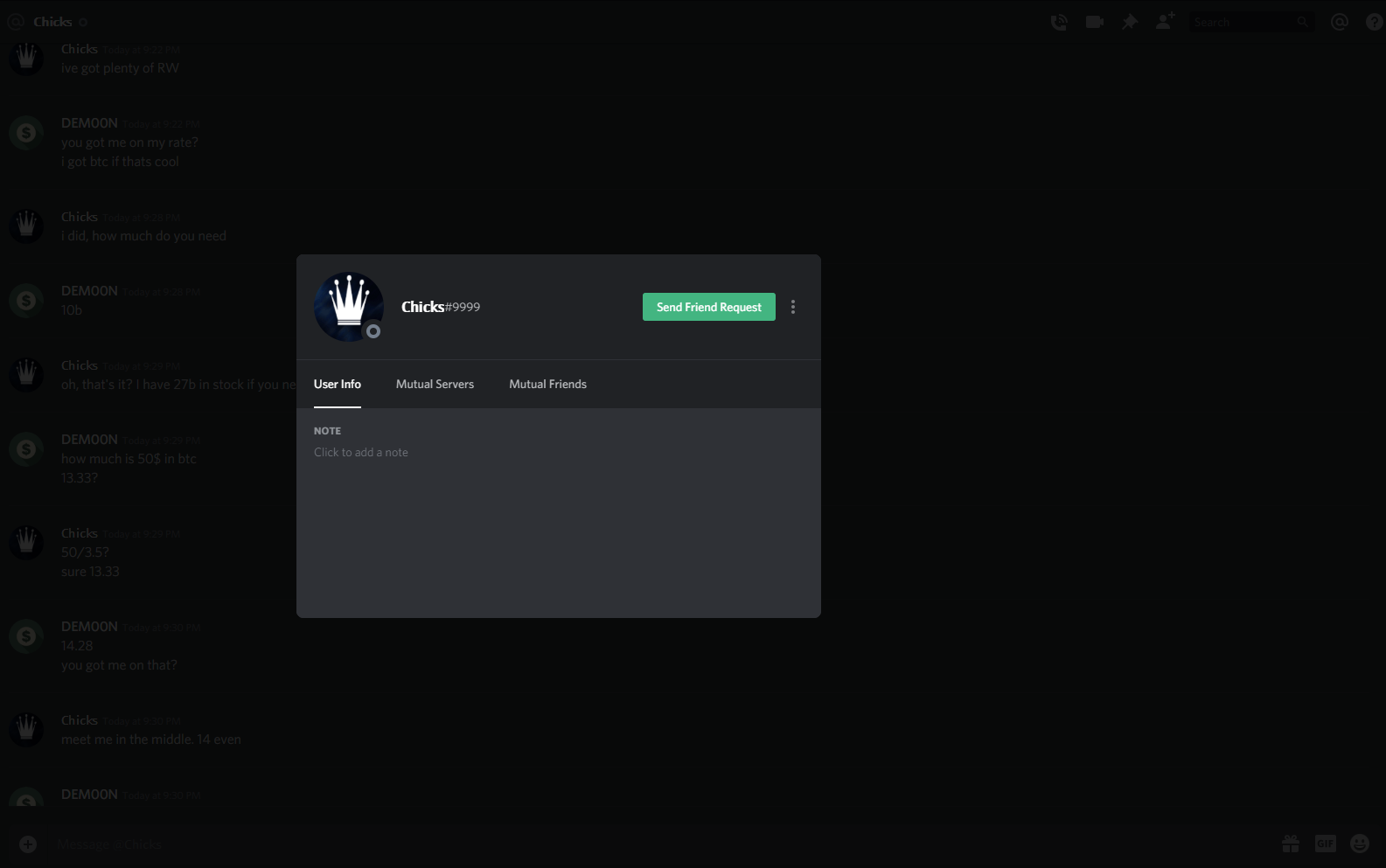Click the upload attachment plus icon
Viewport: 1386px width, 868px height.
[28, 844]
